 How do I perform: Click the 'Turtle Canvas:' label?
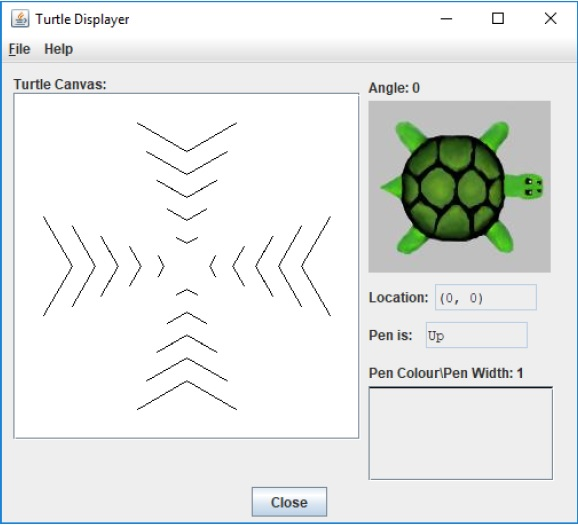coord(60,84)
